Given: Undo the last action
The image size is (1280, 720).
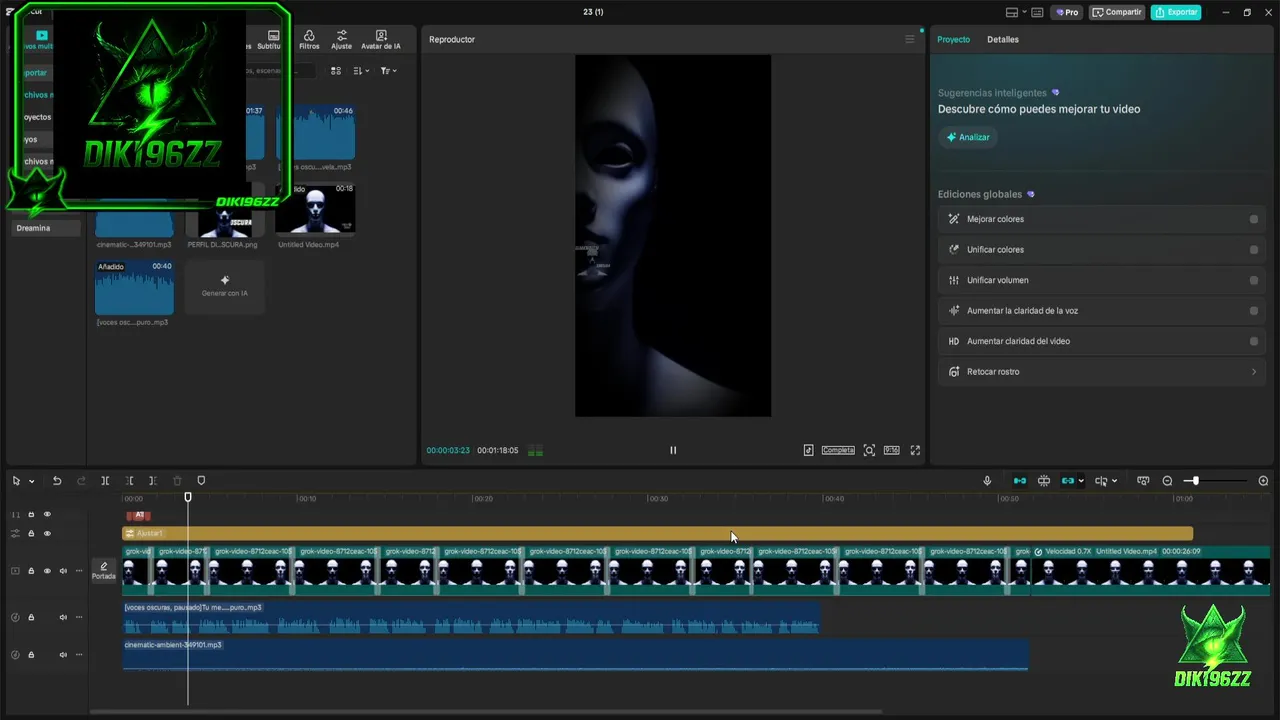Looking at the screenshot, I should 57,481.
